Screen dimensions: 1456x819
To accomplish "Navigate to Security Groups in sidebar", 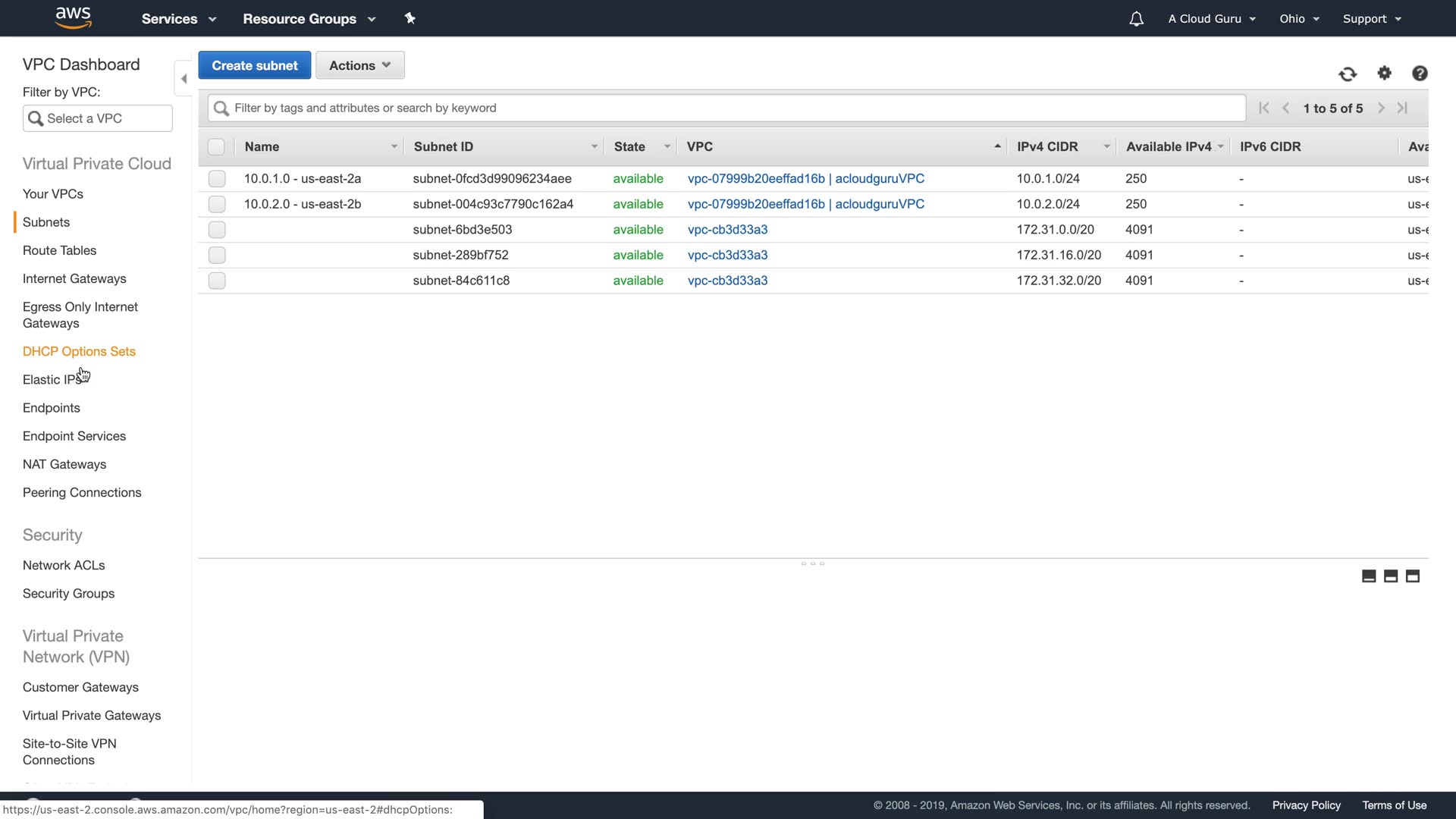I will pyautogui.click(x=68, y=594).
